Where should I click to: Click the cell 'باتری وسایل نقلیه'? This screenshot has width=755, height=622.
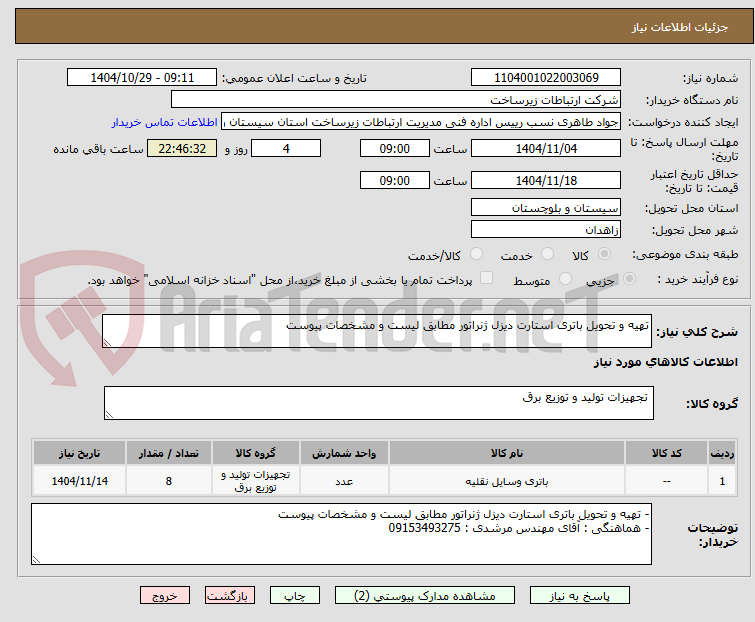pyautogui.click(x=507, y=481)
